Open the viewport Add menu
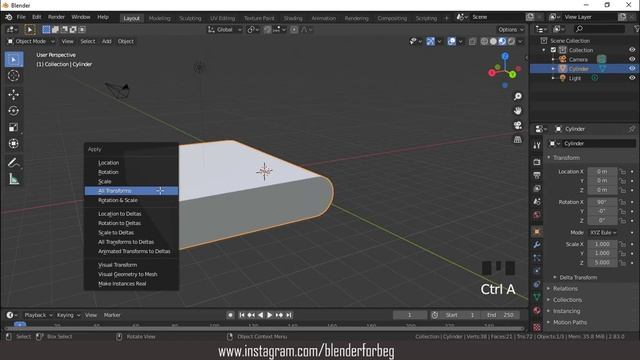This screenshot has width=640, height=360. tap(107, 41)
